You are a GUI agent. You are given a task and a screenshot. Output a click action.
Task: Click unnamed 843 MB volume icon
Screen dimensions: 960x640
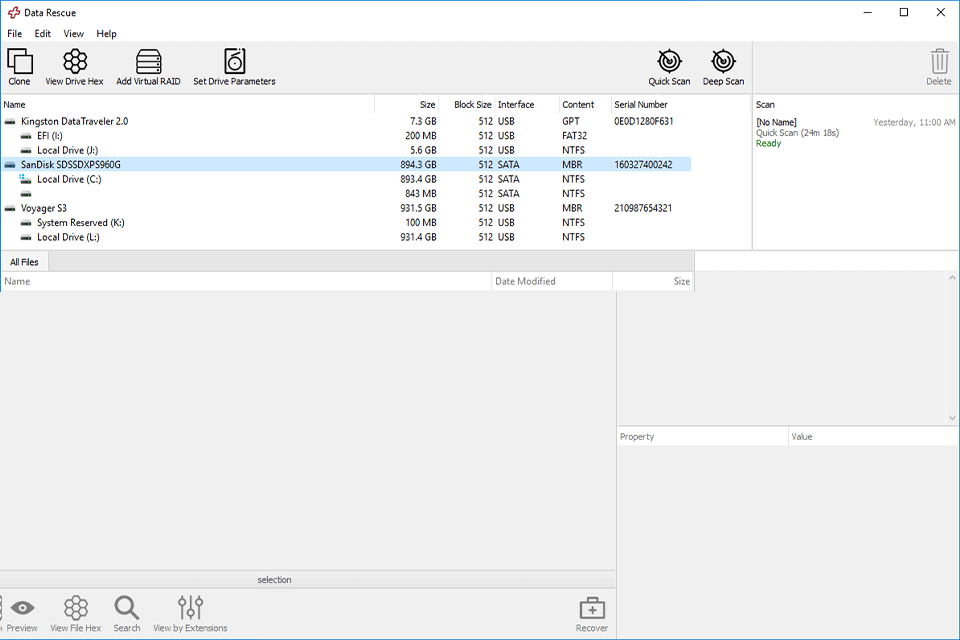pos(26,194)
